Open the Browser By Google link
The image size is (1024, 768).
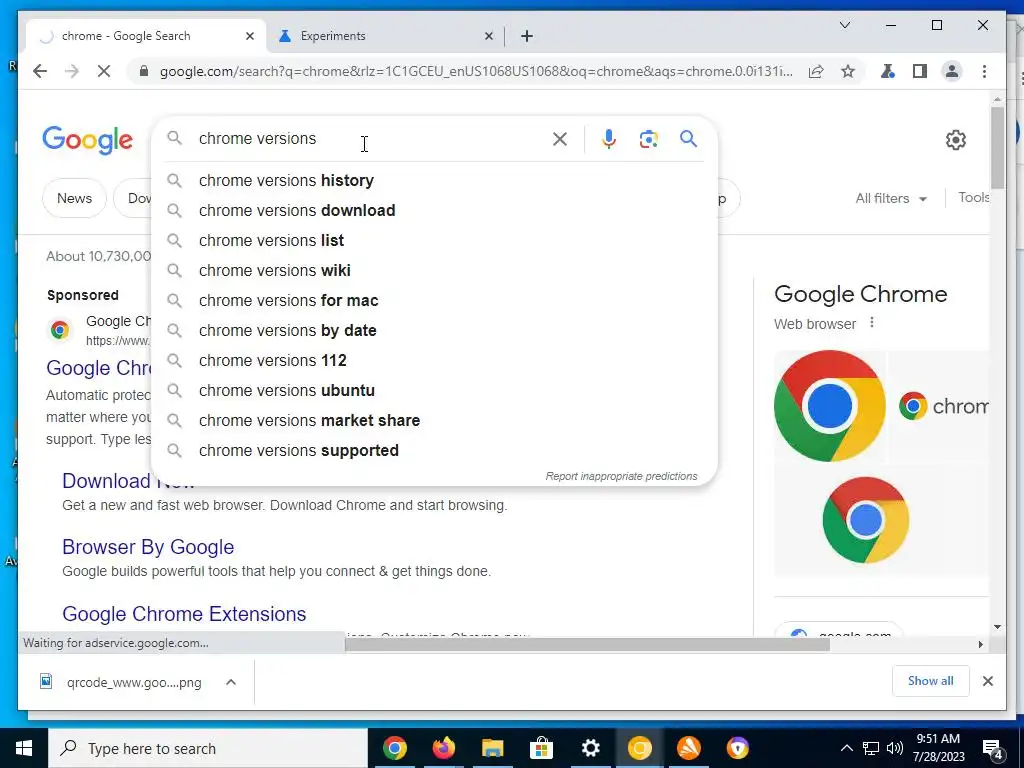pyautogui.click(x=148, y=547)
